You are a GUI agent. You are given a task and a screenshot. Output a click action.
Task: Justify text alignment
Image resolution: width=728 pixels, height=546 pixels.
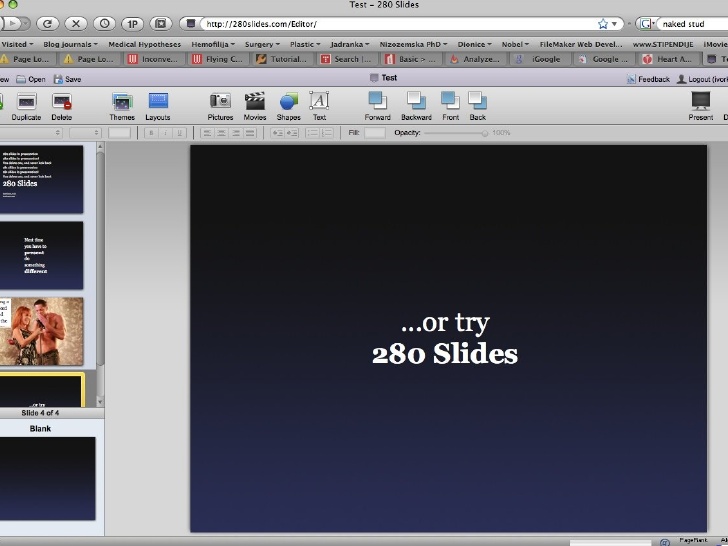[x=250, y=133]
